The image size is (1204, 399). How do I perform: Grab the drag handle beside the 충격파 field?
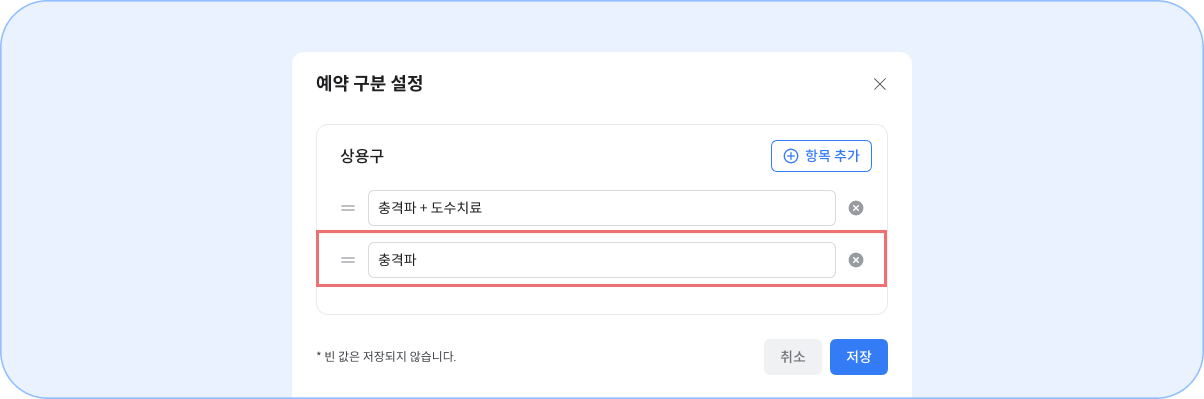348,260
